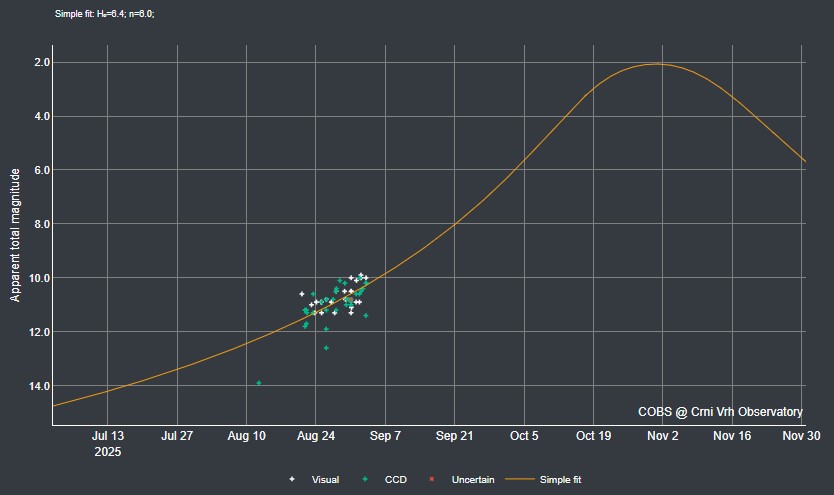Toggle the CCD legend entry
The height and width of the screenshot is (495, 834).
[x=384, y=480]
